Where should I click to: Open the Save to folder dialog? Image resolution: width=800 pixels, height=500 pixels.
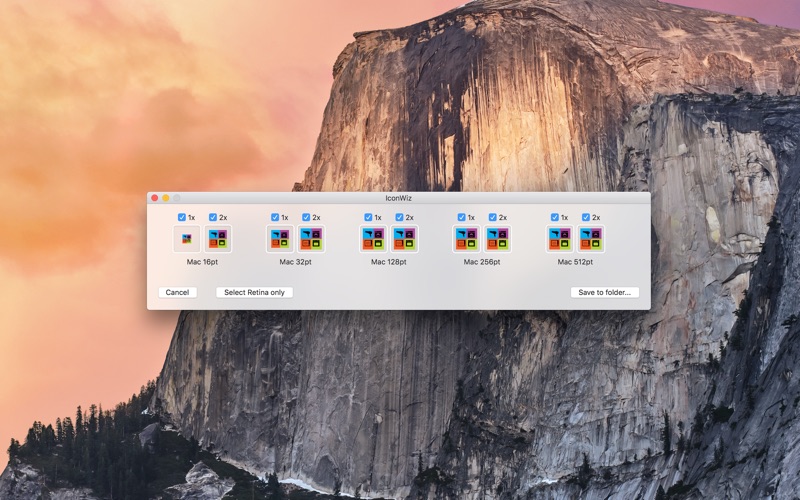click(605, 292)
